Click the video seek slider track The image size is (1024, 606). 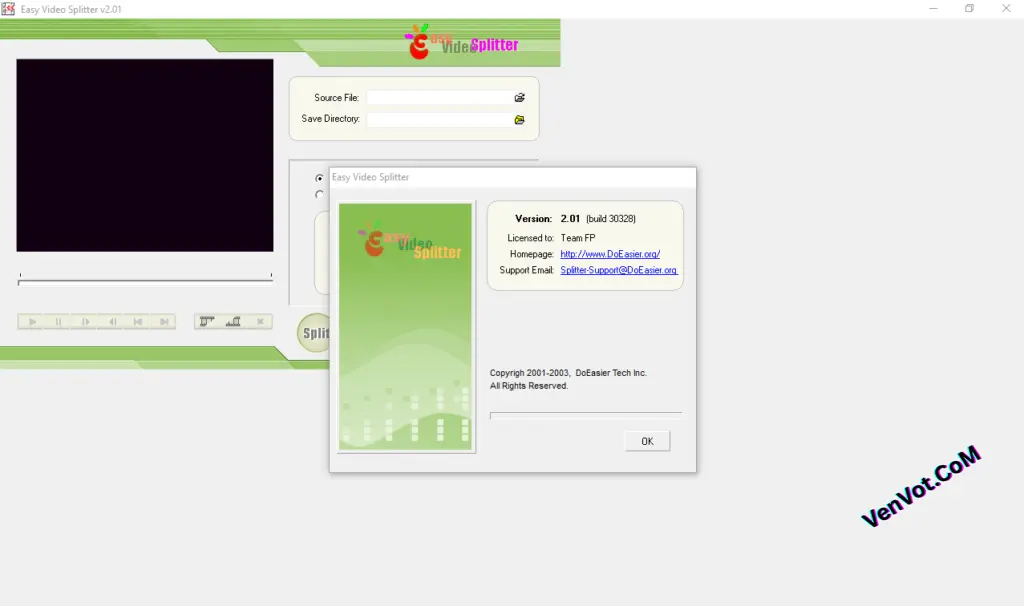145,281
